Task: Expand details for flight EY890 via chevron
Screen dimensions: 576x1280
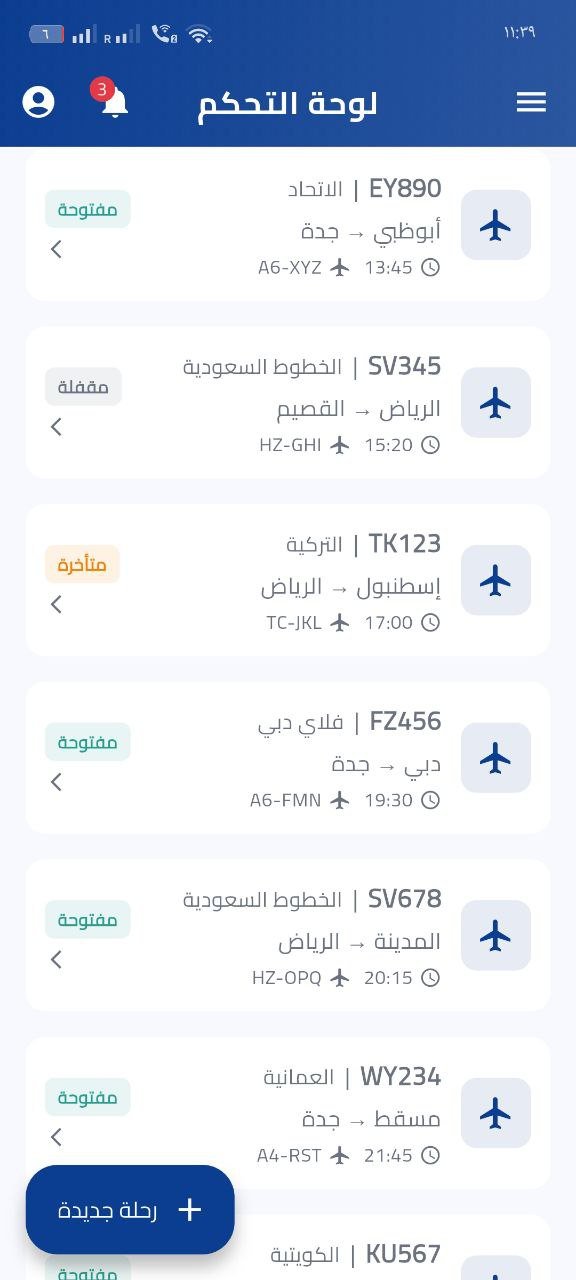Action: pos(56,249)
